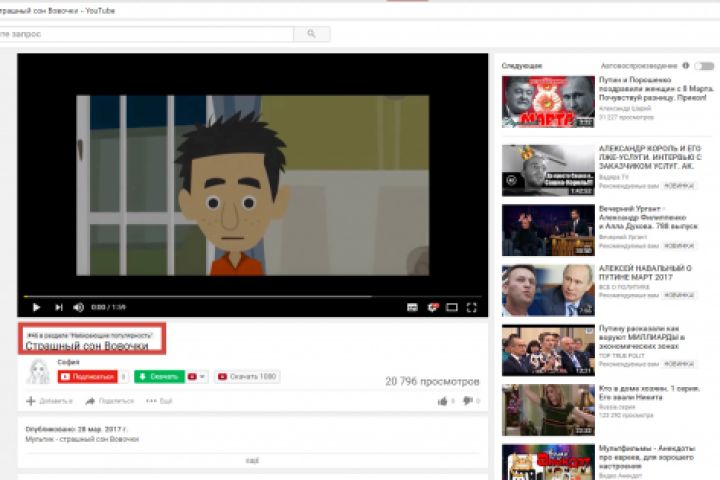This screenshot has width=720, height=480.
Task: Click Добавить в to add to playlist
Action: tap(50, 401)
